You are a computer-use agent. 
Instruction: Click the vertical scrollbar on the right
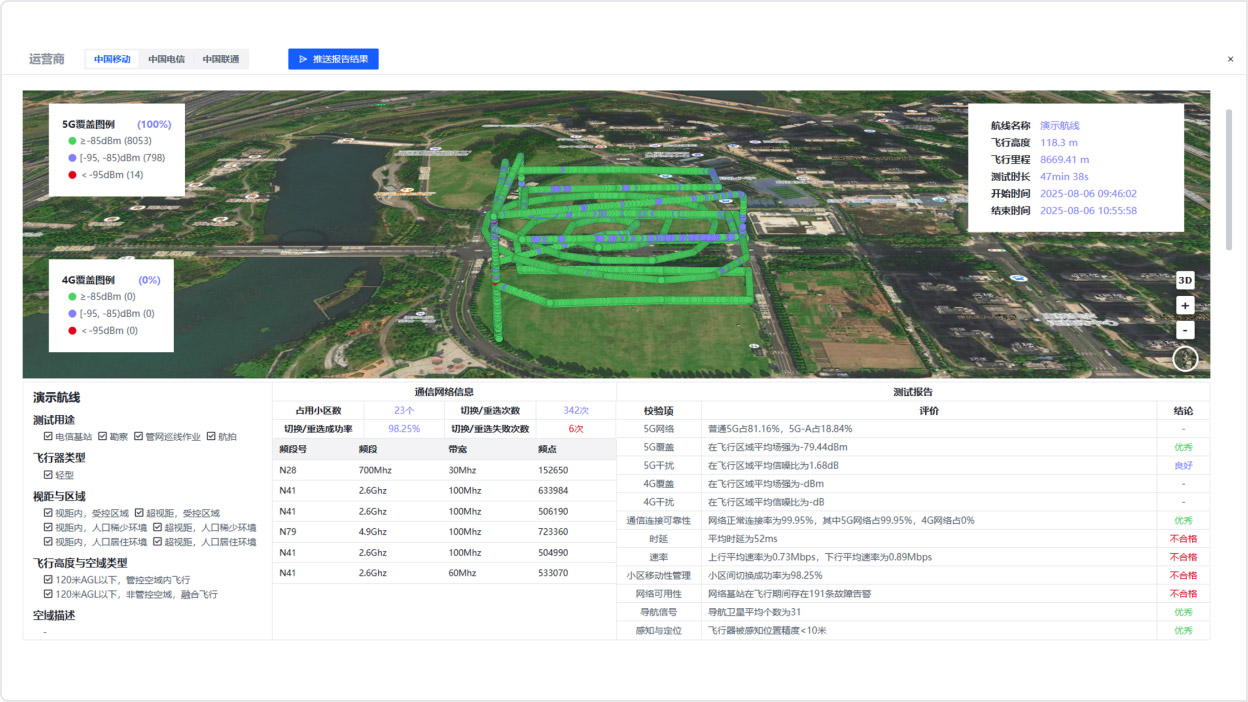[1229, 180]
